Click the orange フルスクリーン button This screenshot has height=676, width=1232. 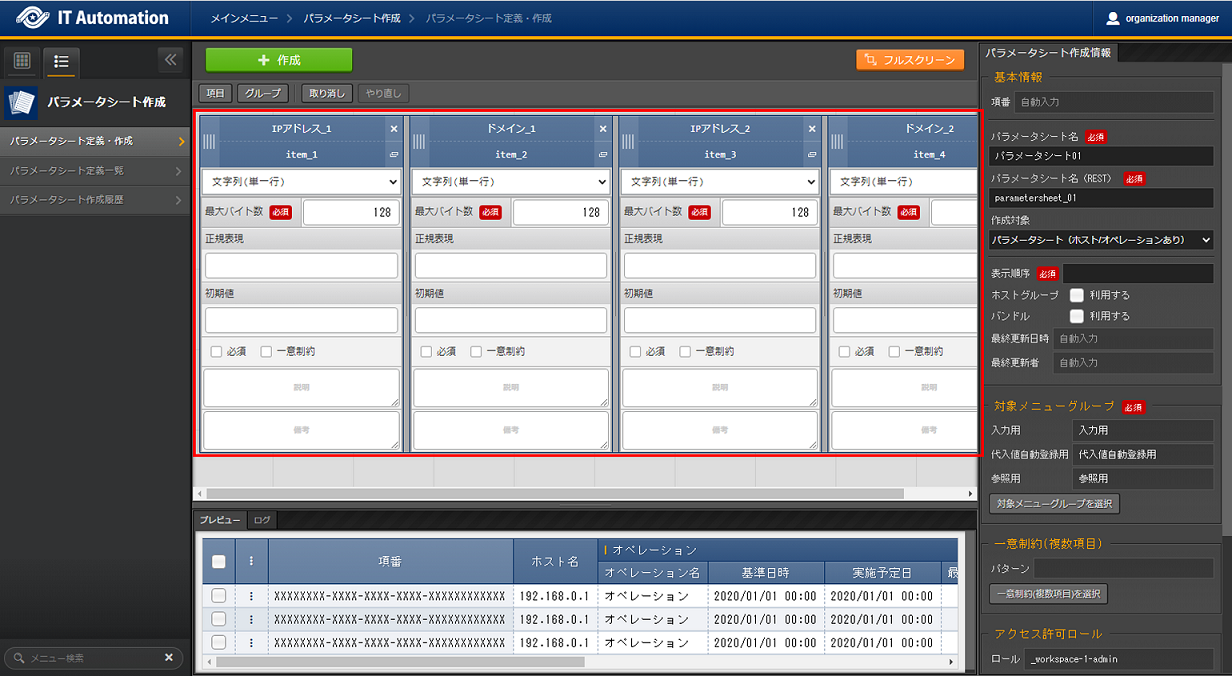[x=909, y=60]
